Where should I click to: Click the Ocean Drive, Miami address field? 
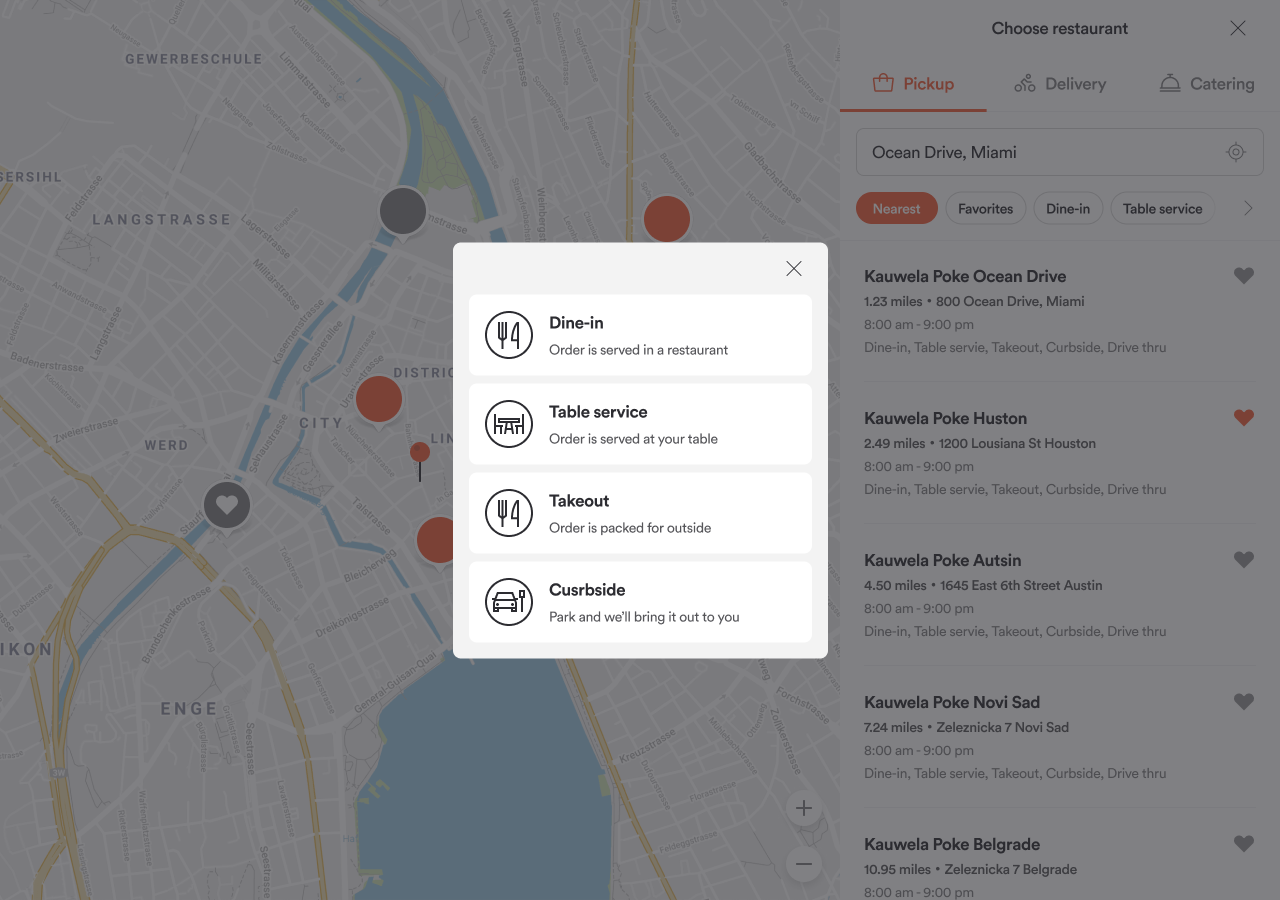1060,152
